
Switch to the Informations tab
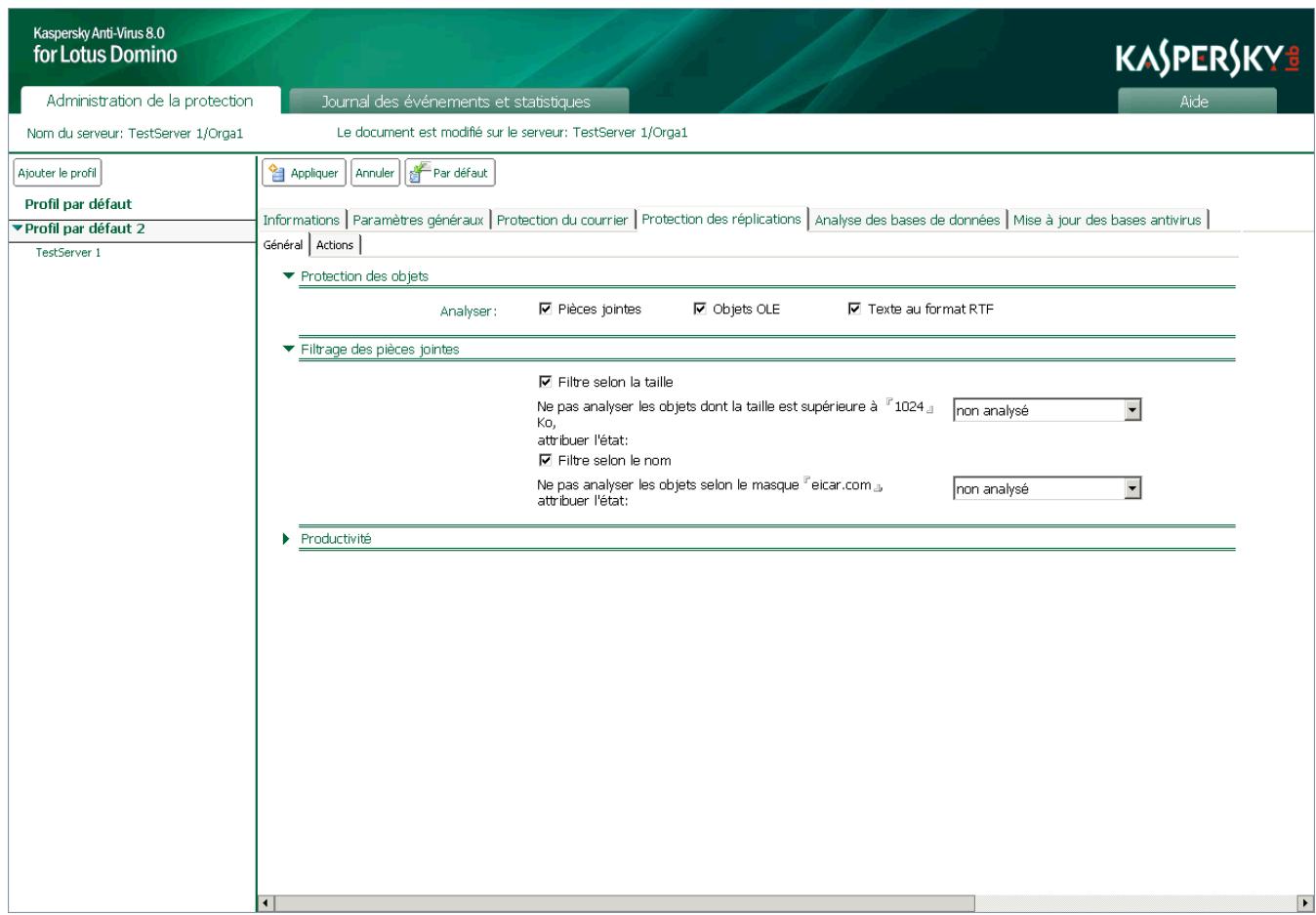point(302,220)
